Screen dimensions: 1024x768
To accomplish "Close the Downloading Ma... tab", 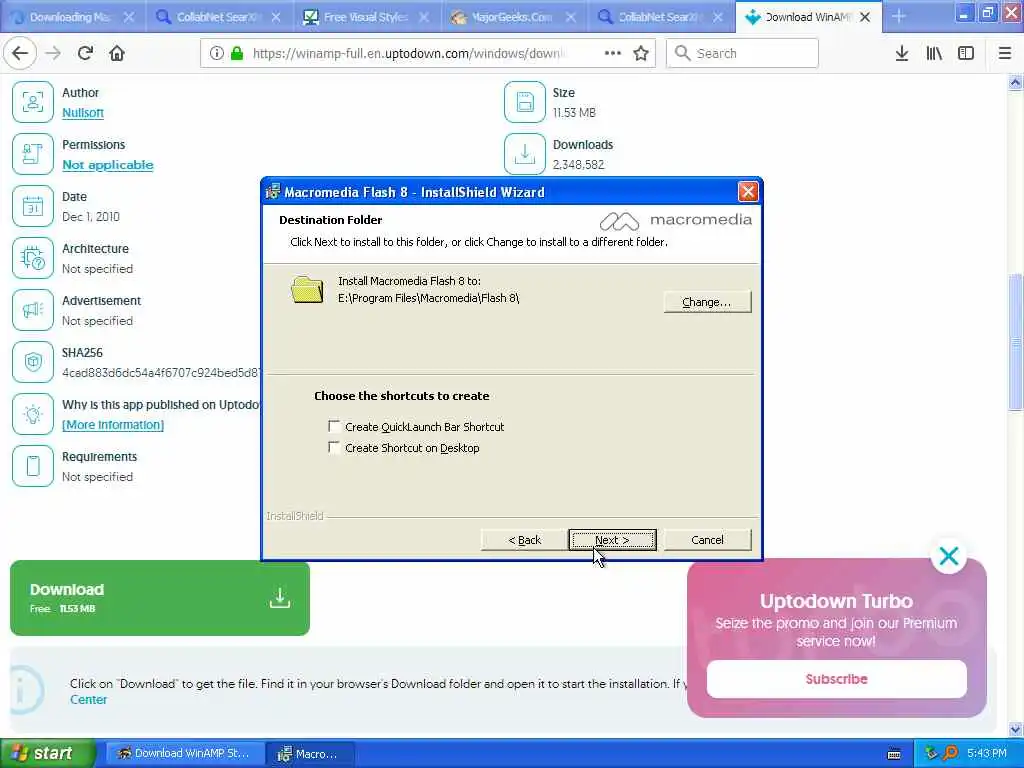I will point(129,17).
